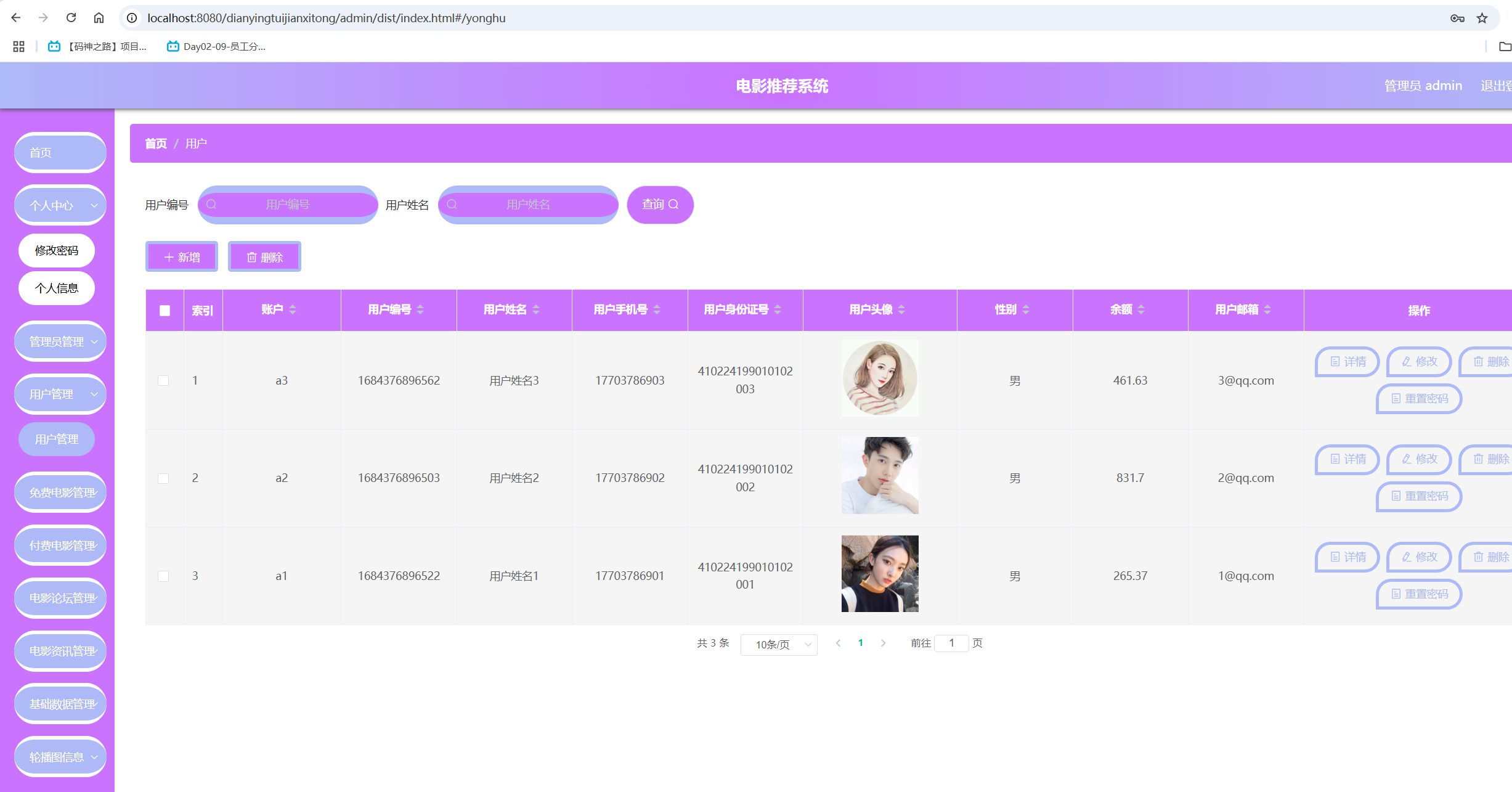Open the browser apps grid icon

coord(18,46)
